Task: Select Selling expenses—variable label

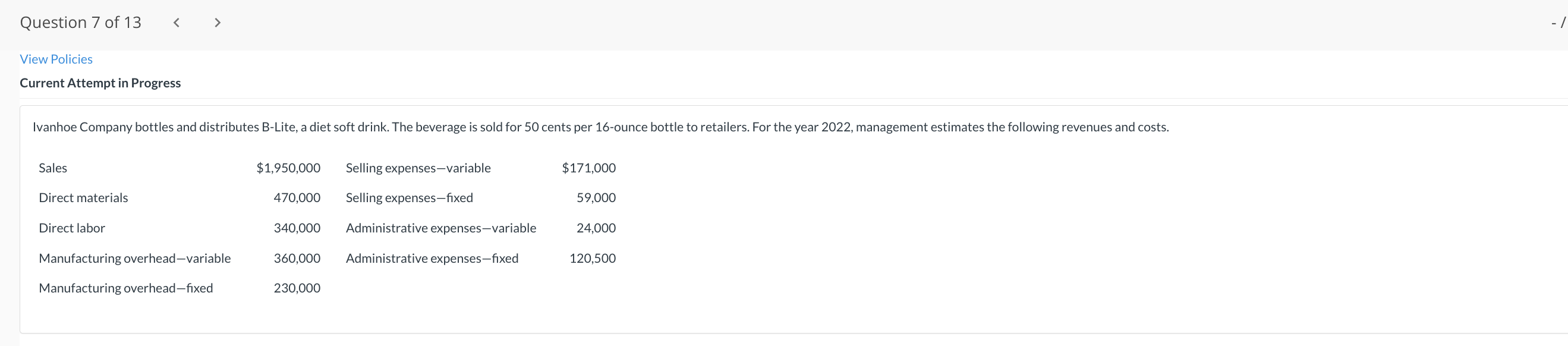Action: point(418,168)
